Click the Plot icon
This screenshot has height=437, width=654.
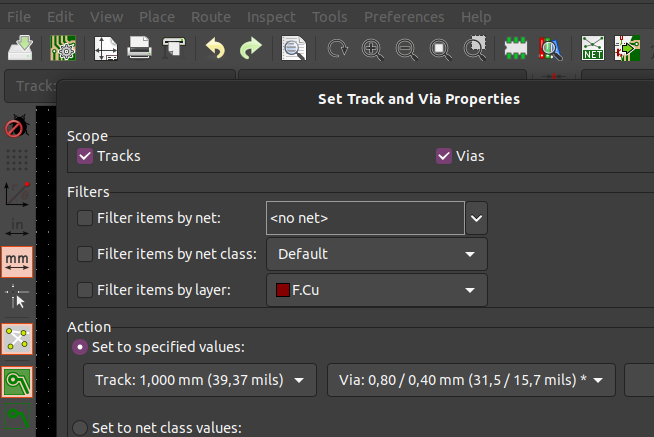(174, 48)
